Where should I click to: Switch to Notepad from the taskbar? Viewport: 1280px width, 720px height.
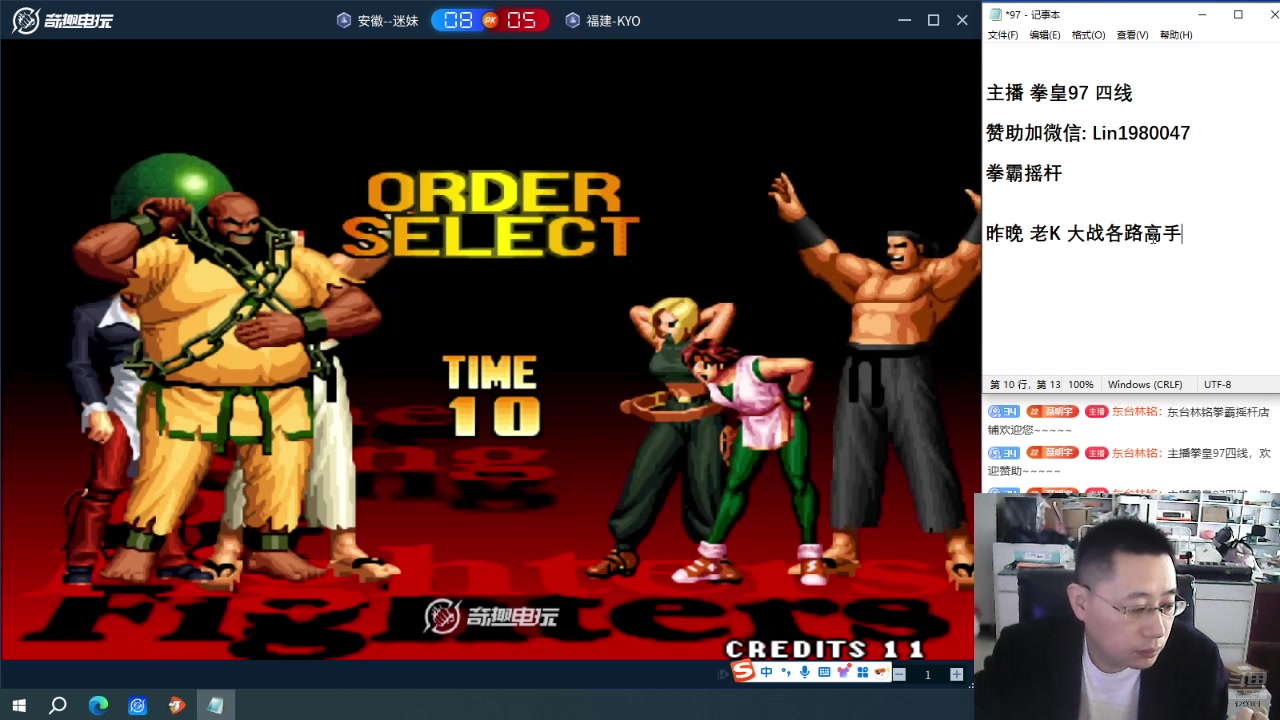point(216,705)
